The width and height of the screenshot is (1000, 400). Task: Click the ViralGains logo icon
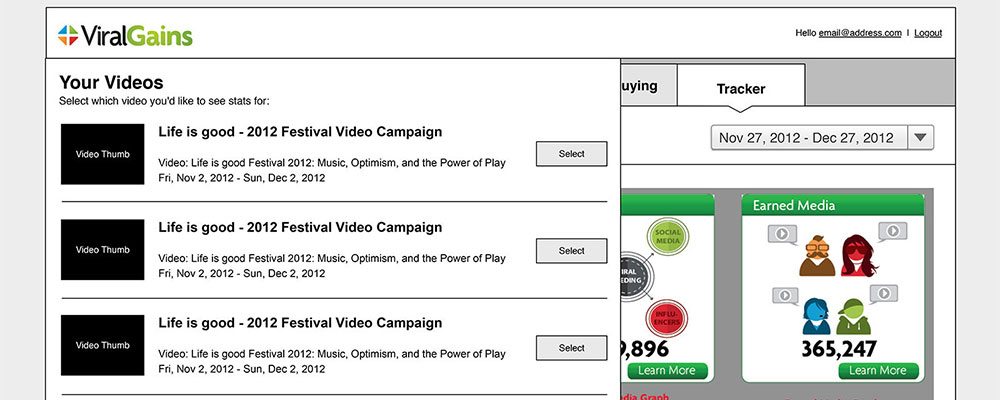click(68, 35)
